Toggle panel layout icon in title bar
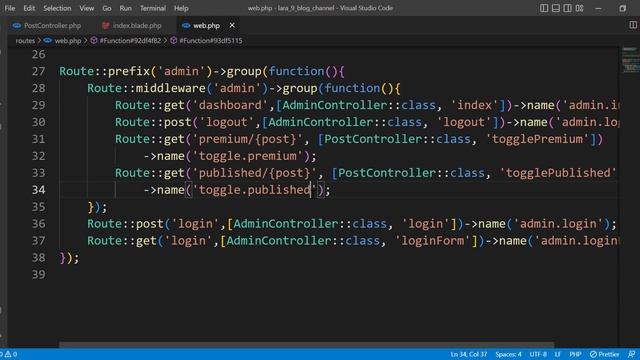 pyautogui.click(x=556, y=8)
